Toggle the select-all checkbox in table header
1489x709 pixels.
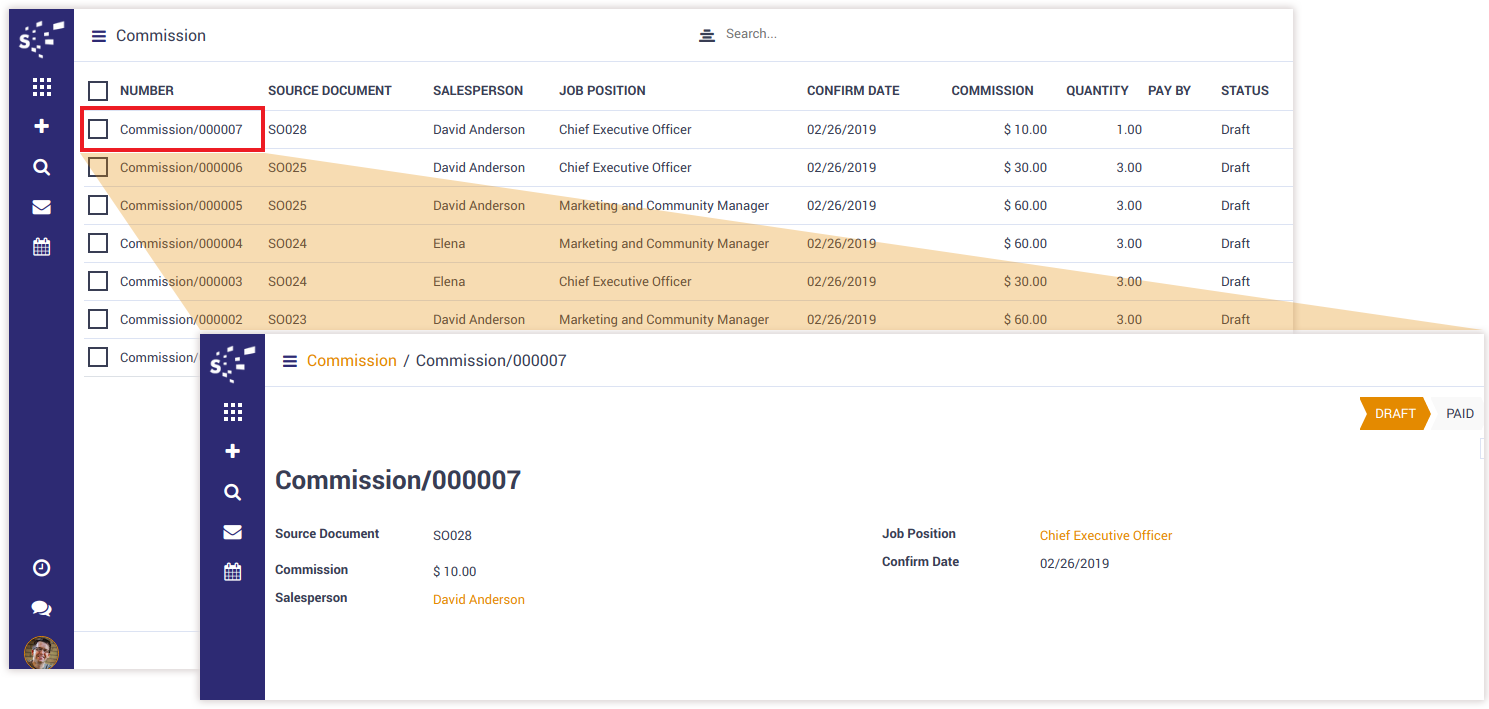(98, 91)
